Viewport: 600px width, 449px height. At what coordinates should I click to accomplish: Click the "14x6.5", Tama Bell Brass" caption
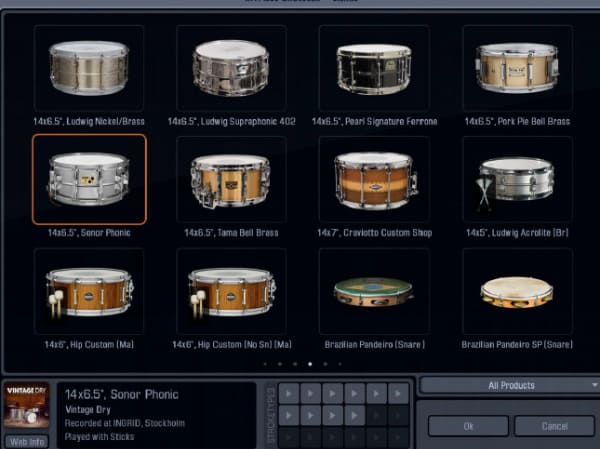[x=231, y=233]
